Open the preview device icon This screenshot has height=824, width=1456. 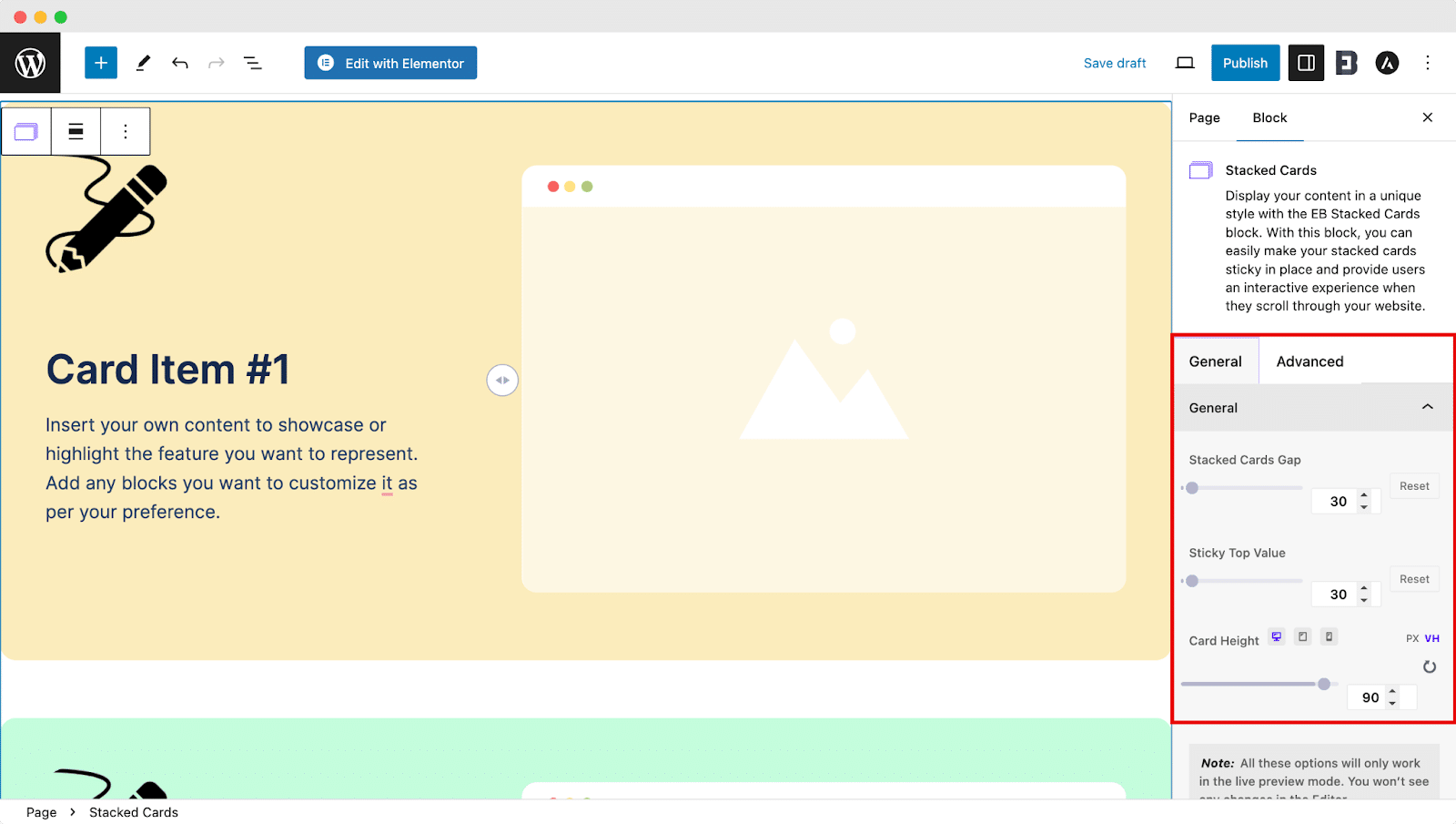1185,63
